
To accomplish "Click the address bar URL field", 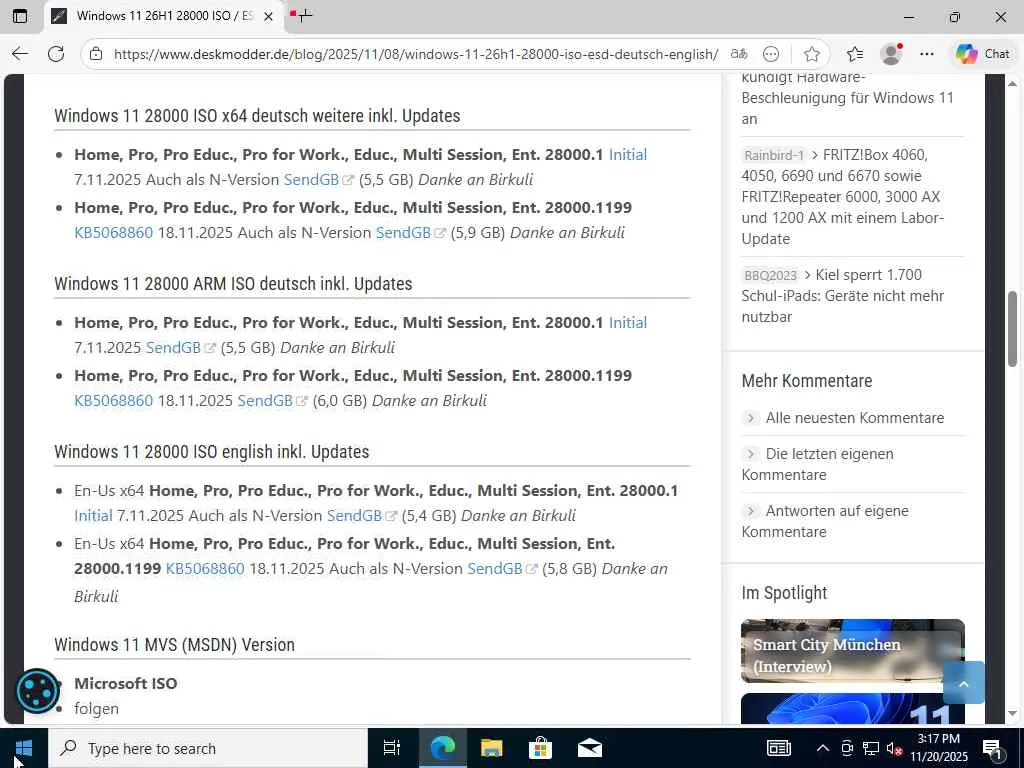I will click(415, 54).
